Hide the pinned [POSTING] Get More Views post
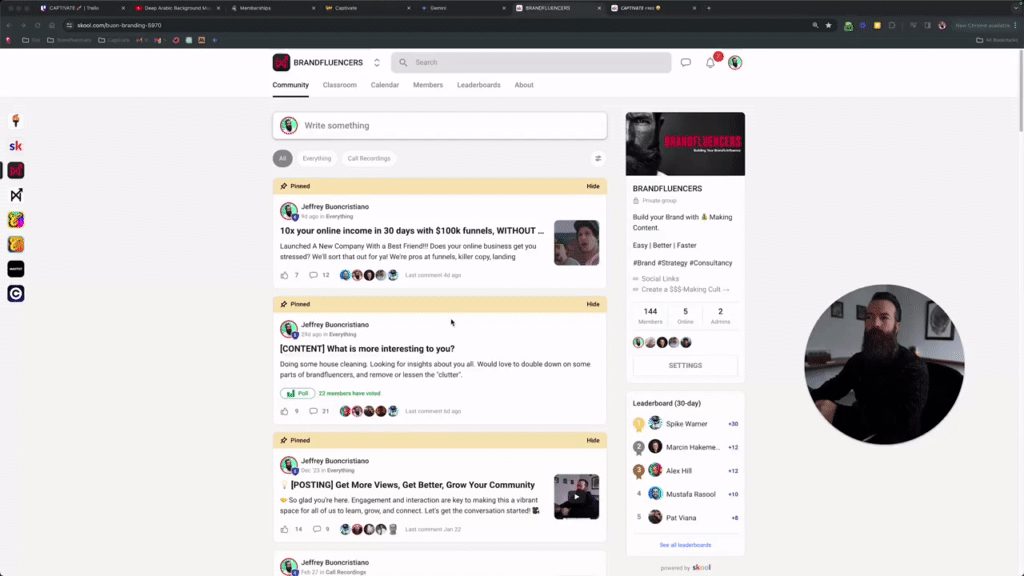Viewport: 1024px width, 576px height. [x=593, y=440]
